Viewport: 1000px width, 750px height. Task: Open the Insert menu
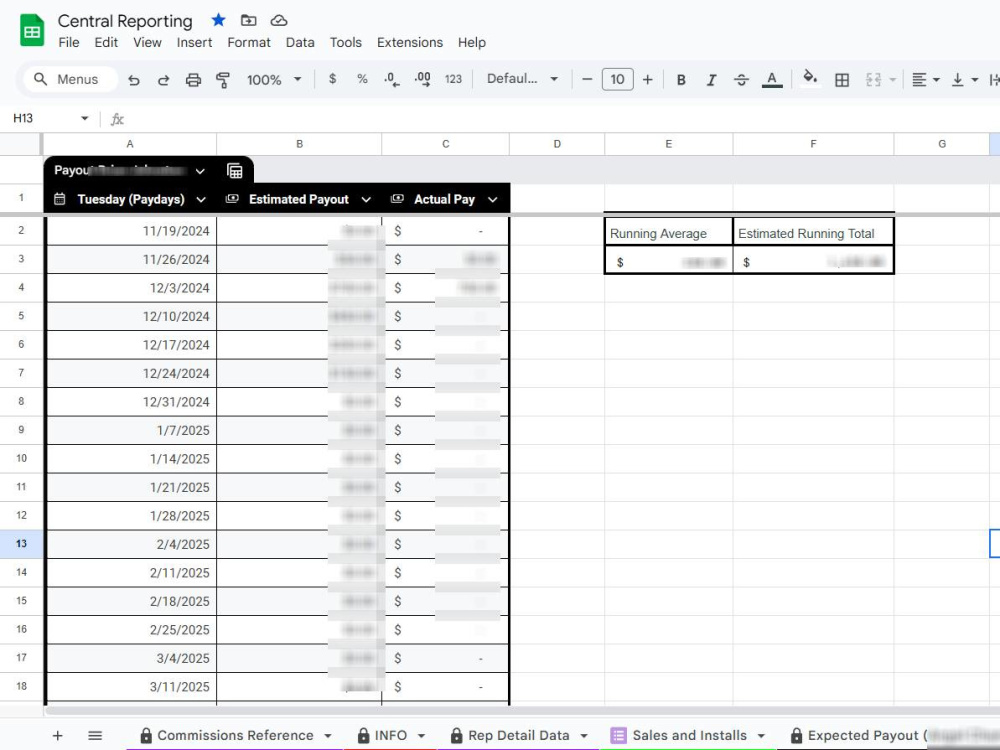[195, 43]
